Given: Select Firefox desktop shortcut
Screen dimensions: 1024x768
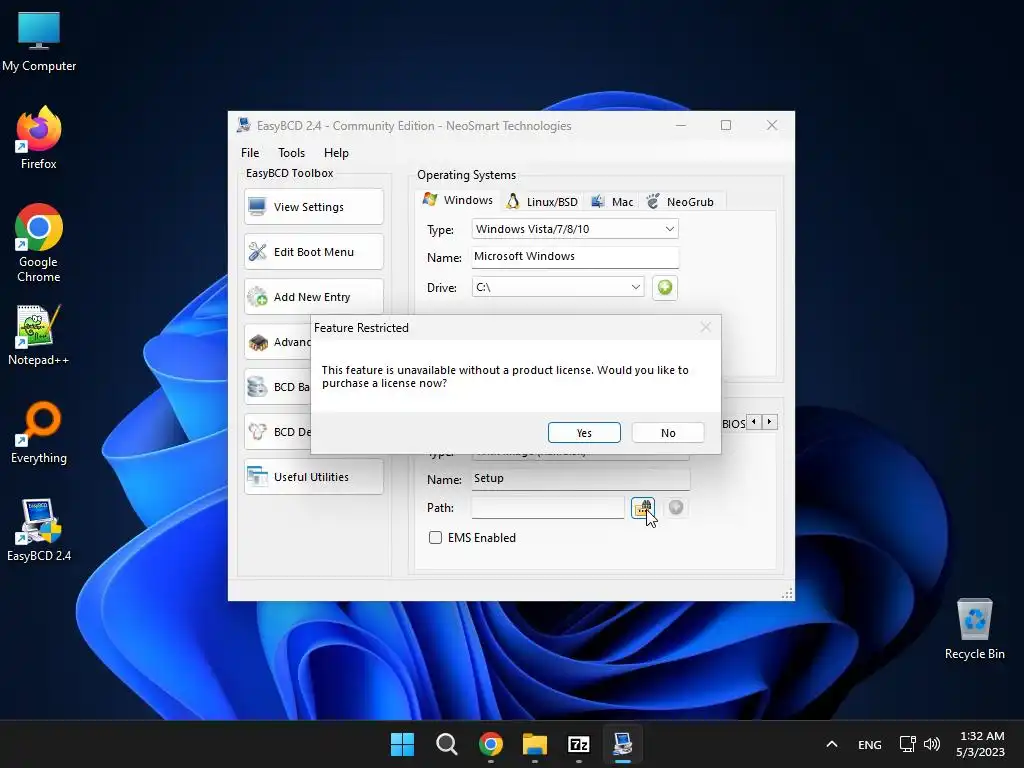Looking at the screenshot, I should pos(39,138).
